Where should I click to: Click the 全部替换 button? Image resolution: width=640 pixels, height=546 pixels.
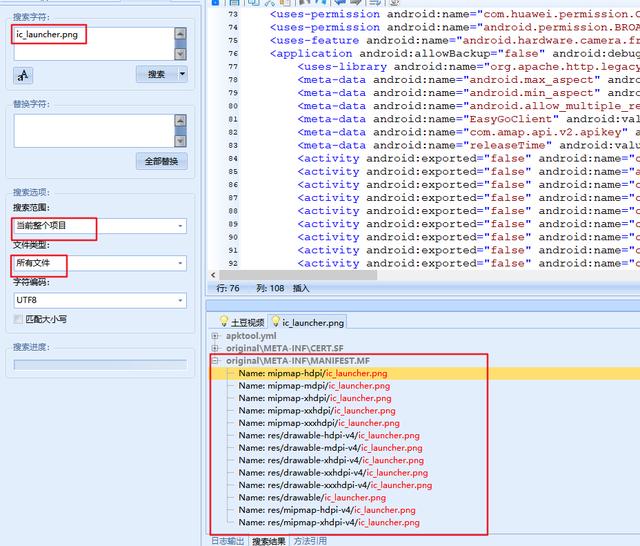coord(162,161)
